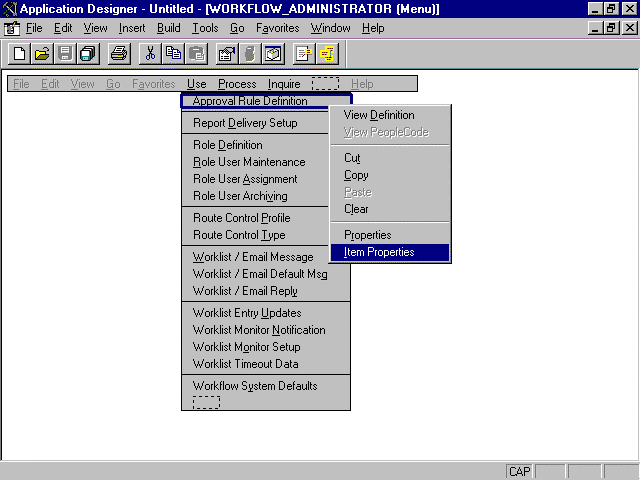Restore the inner Menu document window
The image size is (640, 480).
[611, 28]
